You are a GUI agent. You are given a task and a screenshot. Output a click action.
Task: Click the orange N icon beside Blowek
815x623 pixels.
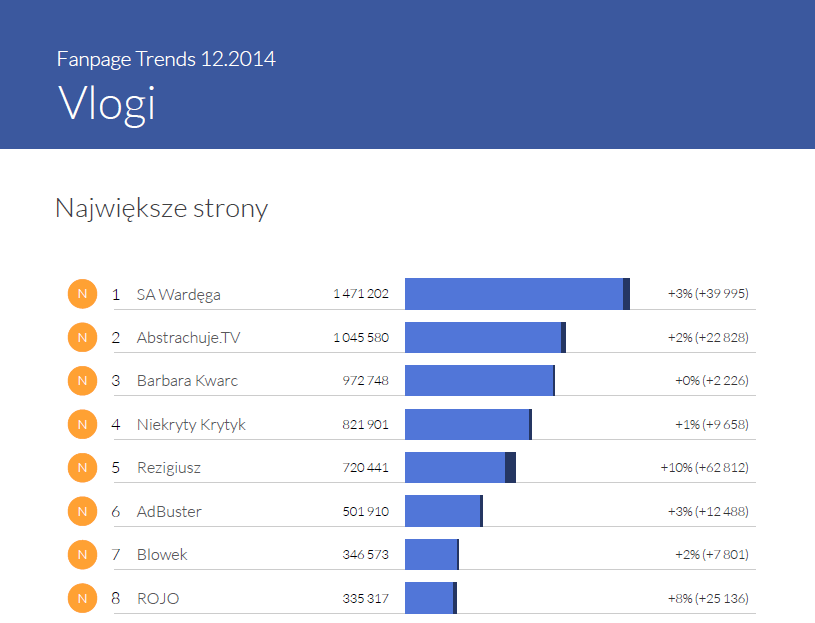tap(82, 554)
